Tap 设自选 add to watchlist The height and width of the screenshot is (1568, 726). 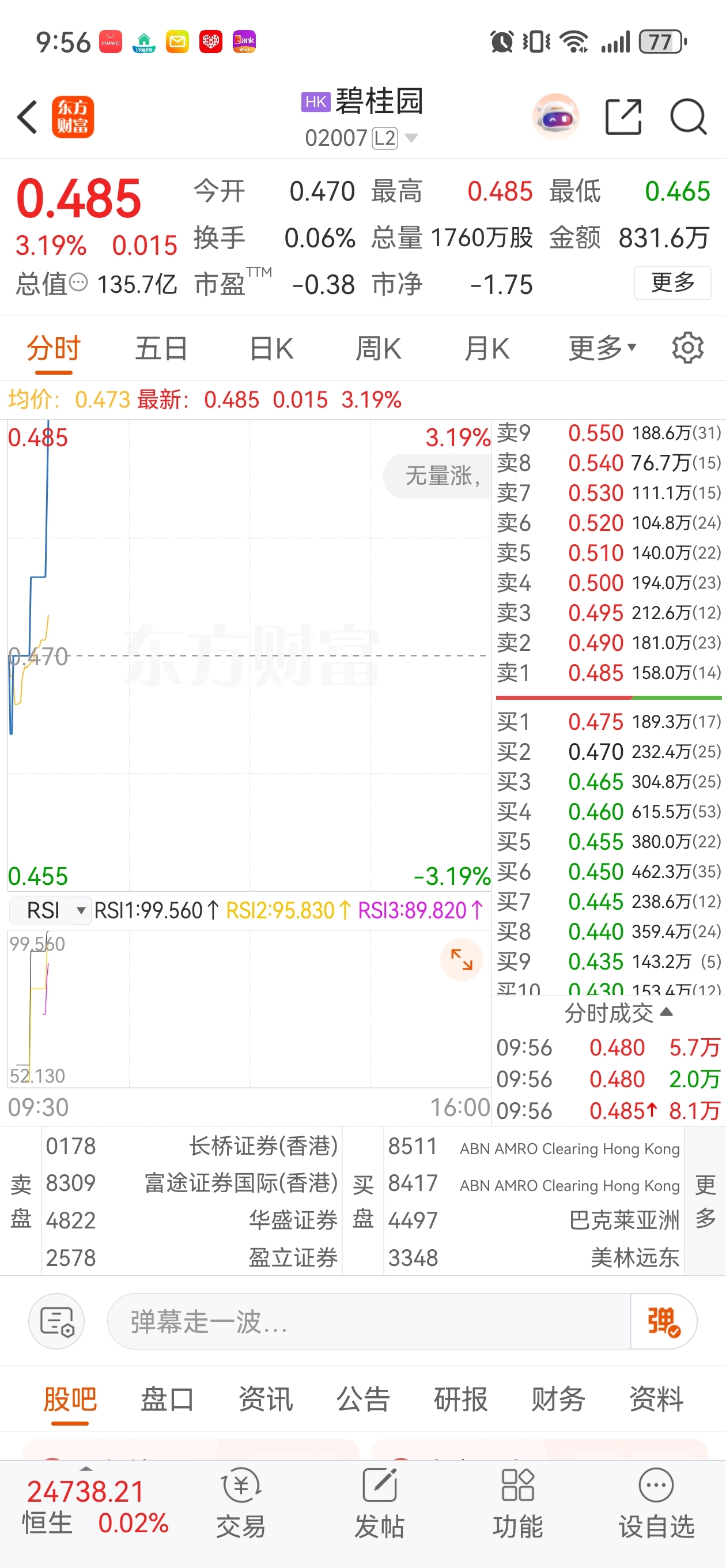pos(656,1503)
